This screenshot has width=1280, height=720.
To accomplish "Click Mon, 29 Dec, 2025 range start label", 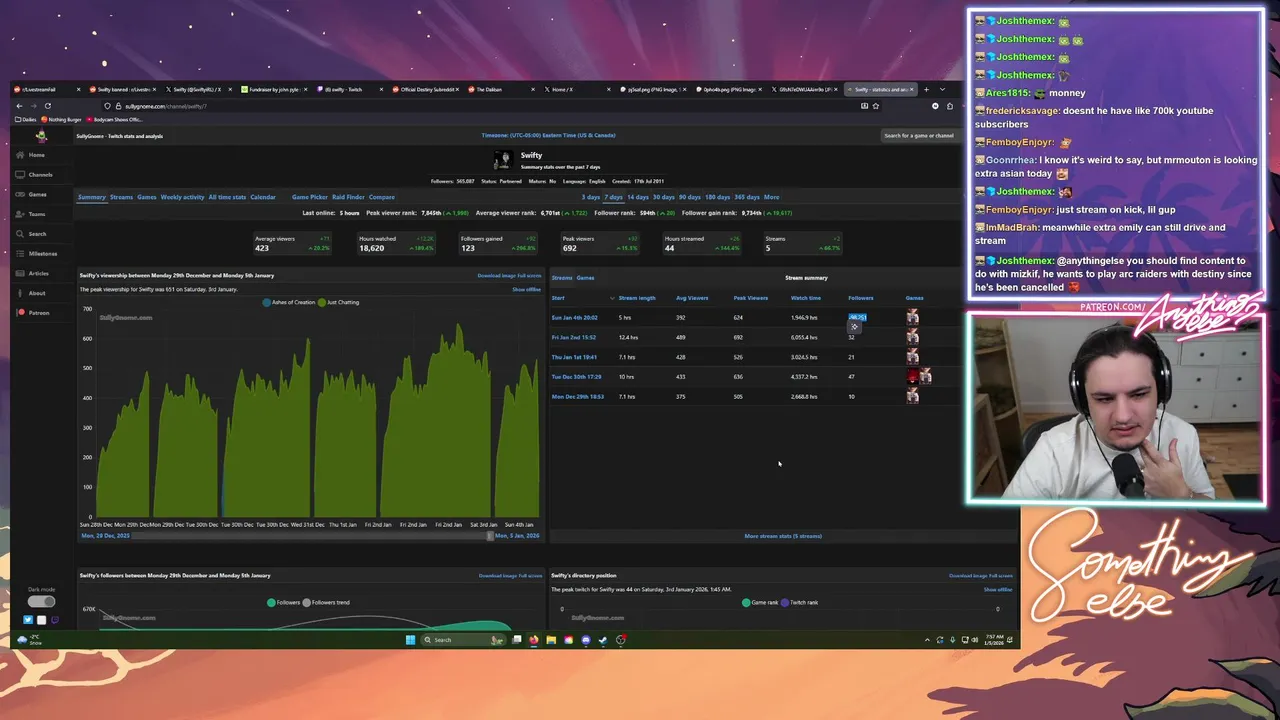I will point(105,536).
